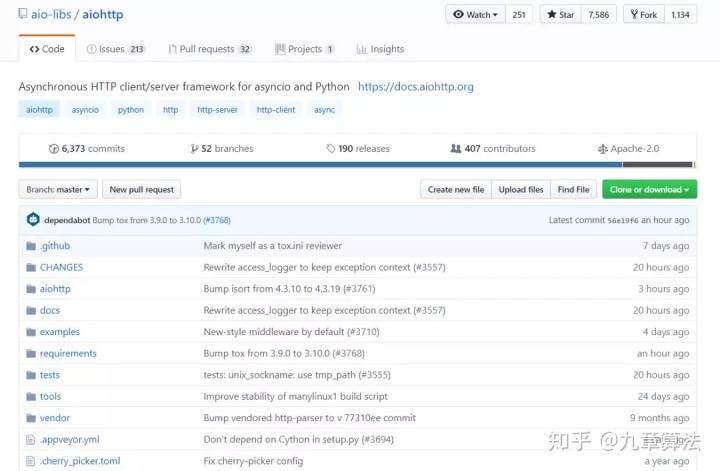Fork the aiohttp repository
The height and width of the screenshot is (471, 720).
pos(644,14)
